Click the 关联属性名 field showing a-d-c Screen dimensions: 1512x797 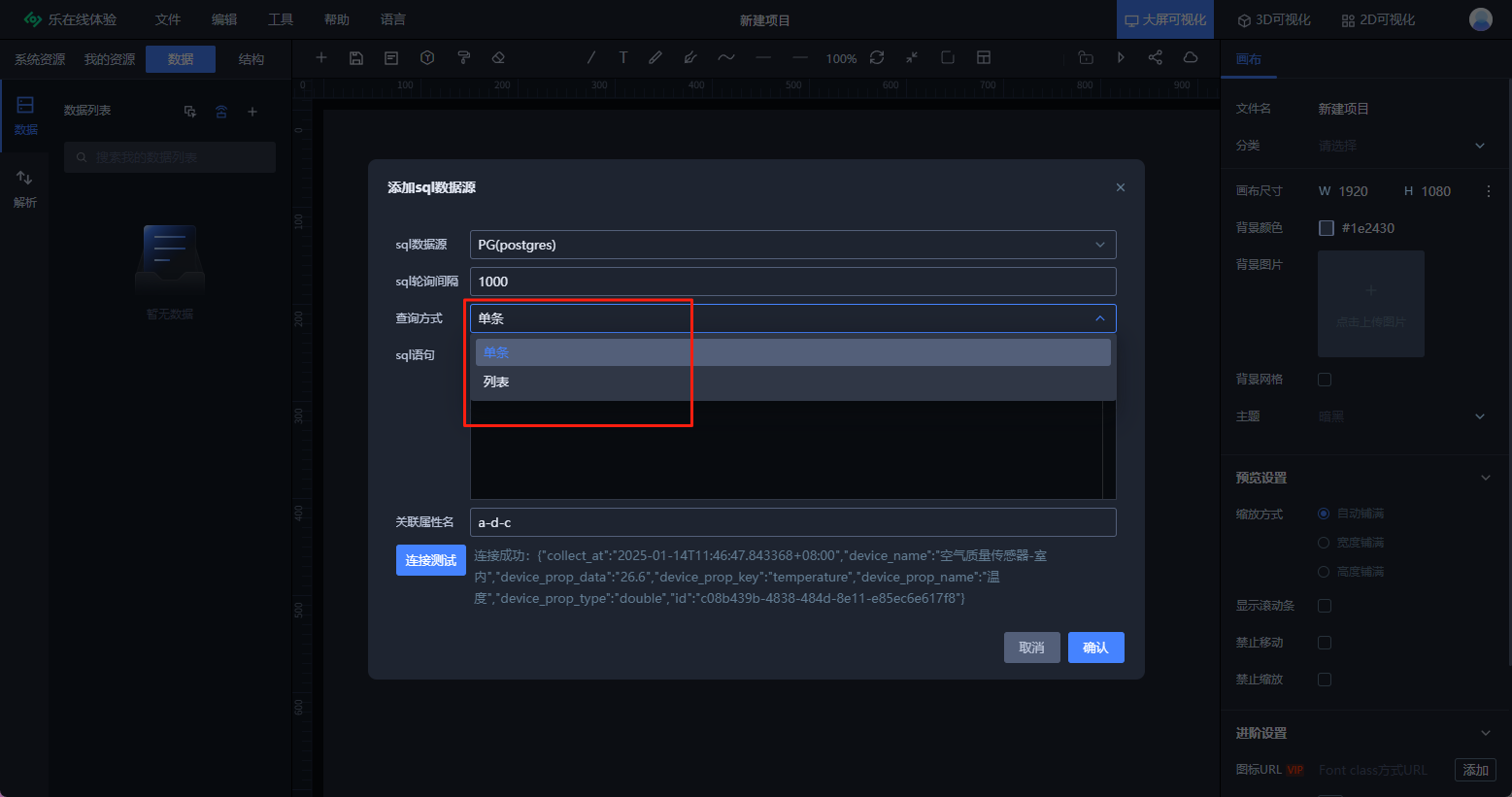coord(793,522)
